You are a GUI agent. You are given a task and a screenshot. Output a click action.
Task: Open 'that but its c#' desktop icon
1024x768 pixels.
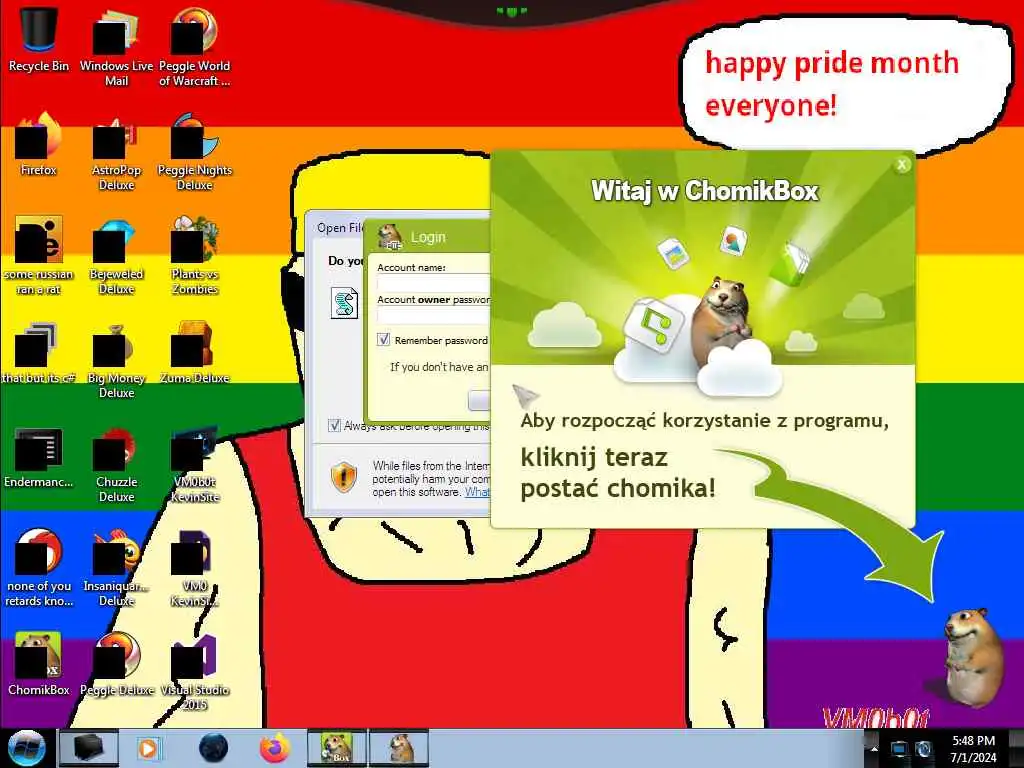[39, 353]
